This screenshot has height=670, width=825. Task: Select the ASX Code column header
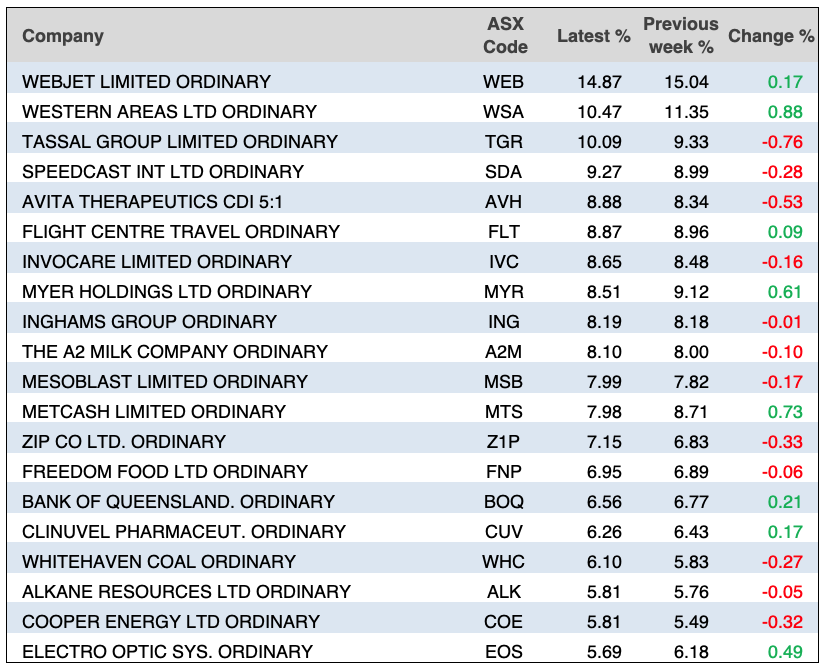click(x=504, y=36)
